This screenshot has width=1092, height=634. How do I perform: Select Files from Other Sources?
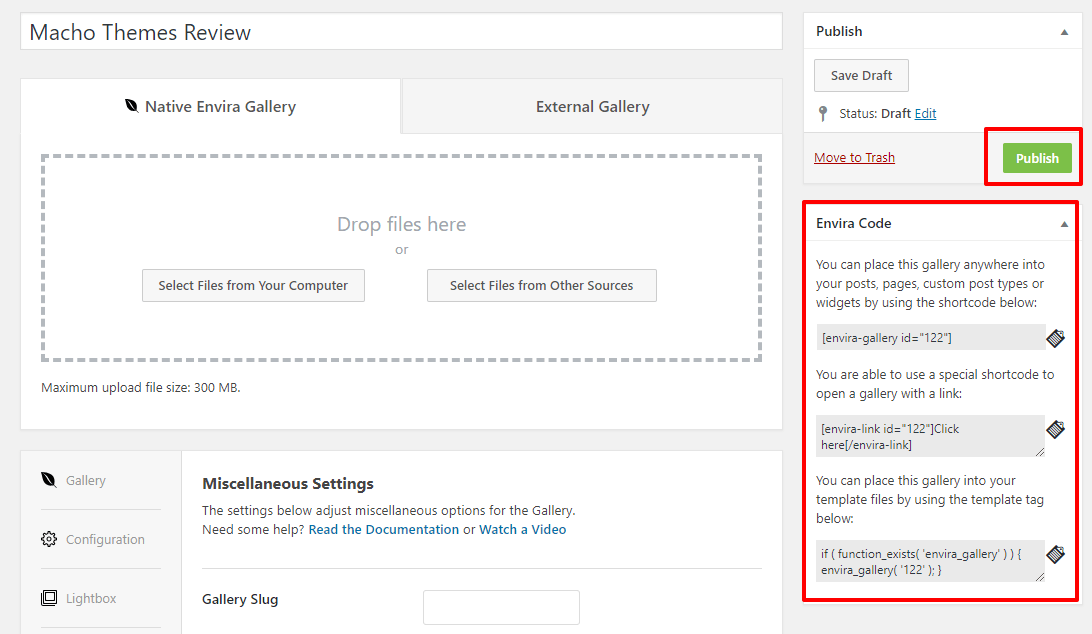pos(542,286)
